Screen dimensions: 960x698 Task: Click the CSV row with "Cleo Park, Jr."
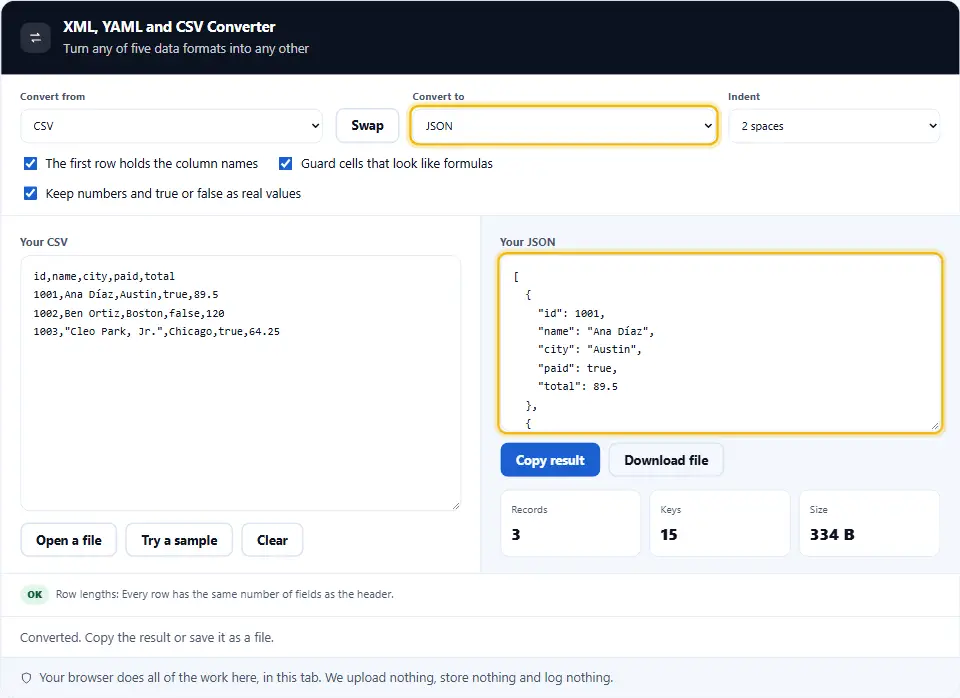157,331
